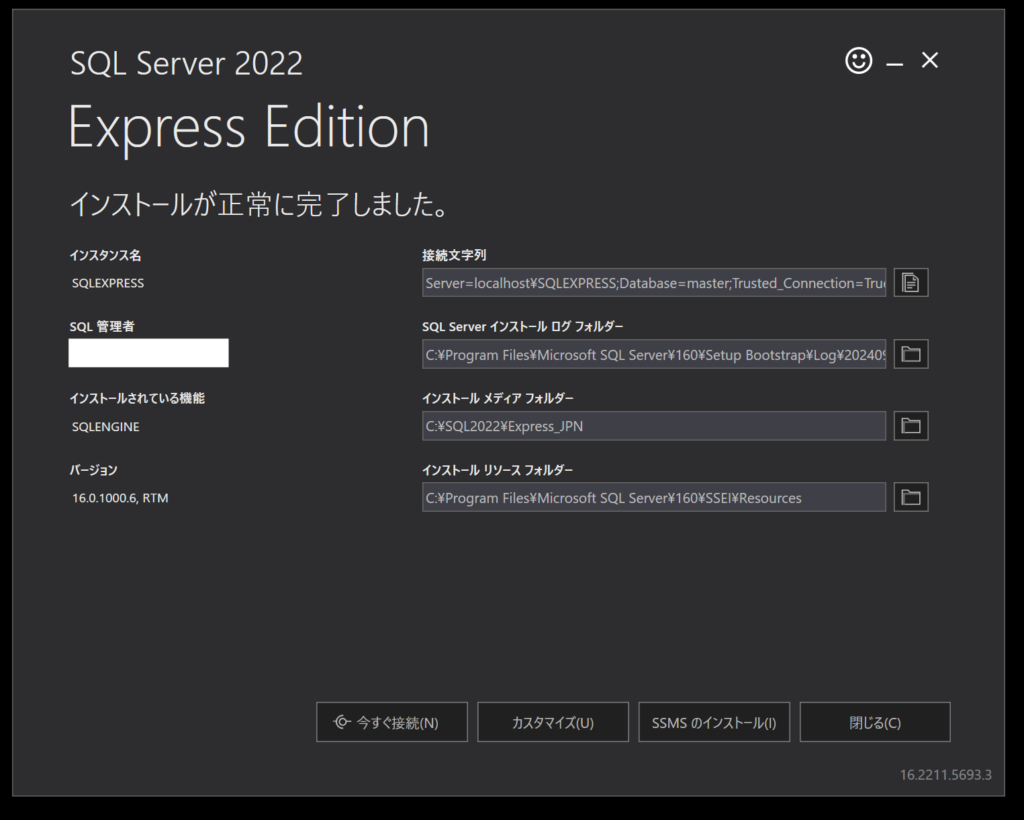The width and height of the screenshot is (1024, 820).
Task: Close the installer using the X icon
Action: point(930,61)
